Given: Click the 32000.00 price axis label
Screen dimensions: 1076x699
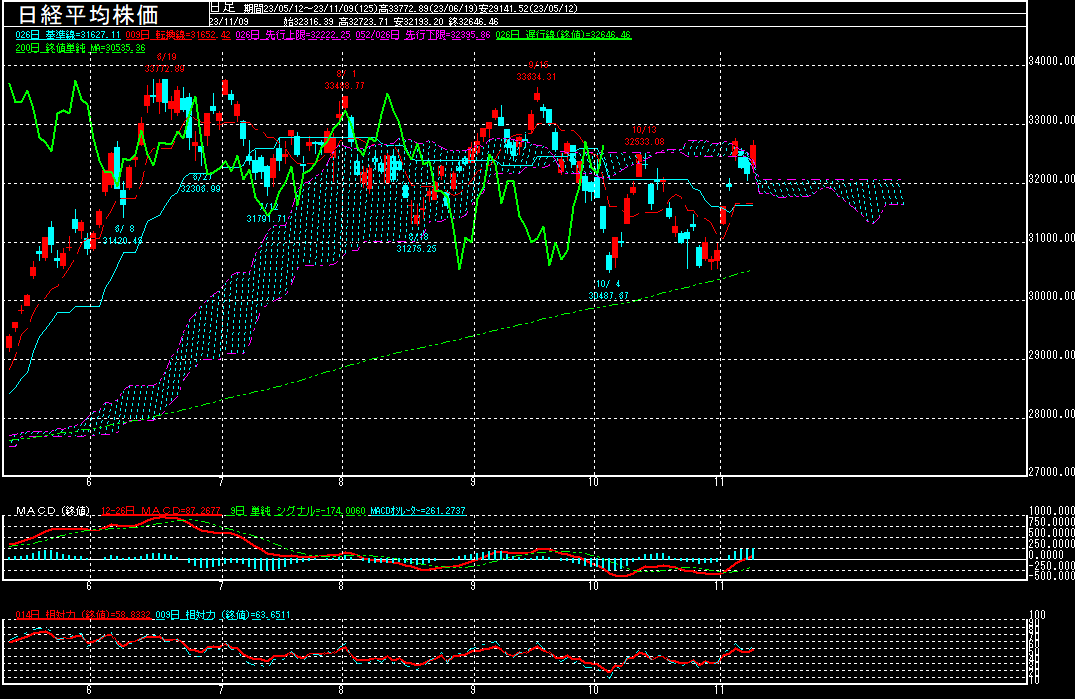Looking at the screenshot, I should [1051, 179].
